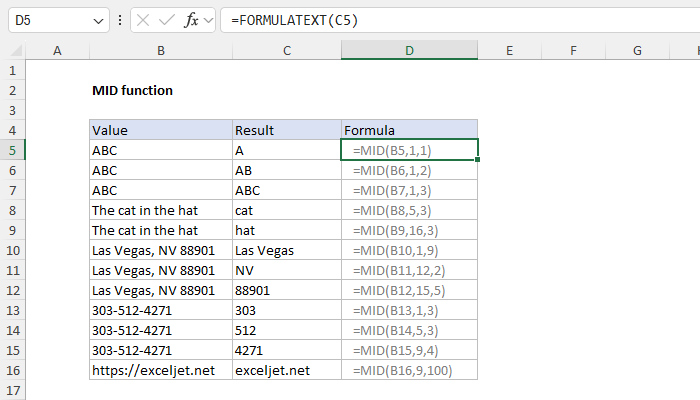
Task: Select cell with =MID(B12,15,5)
Action: point(409,290)
